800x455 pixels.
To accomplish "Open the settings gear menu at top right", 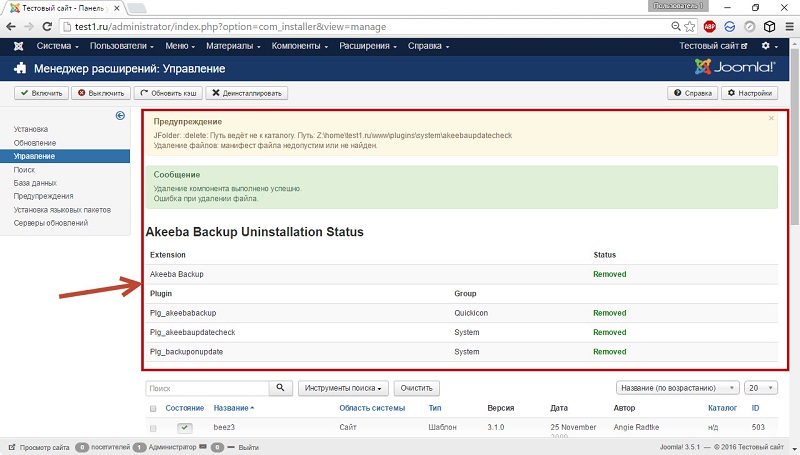I will (769, 46).
